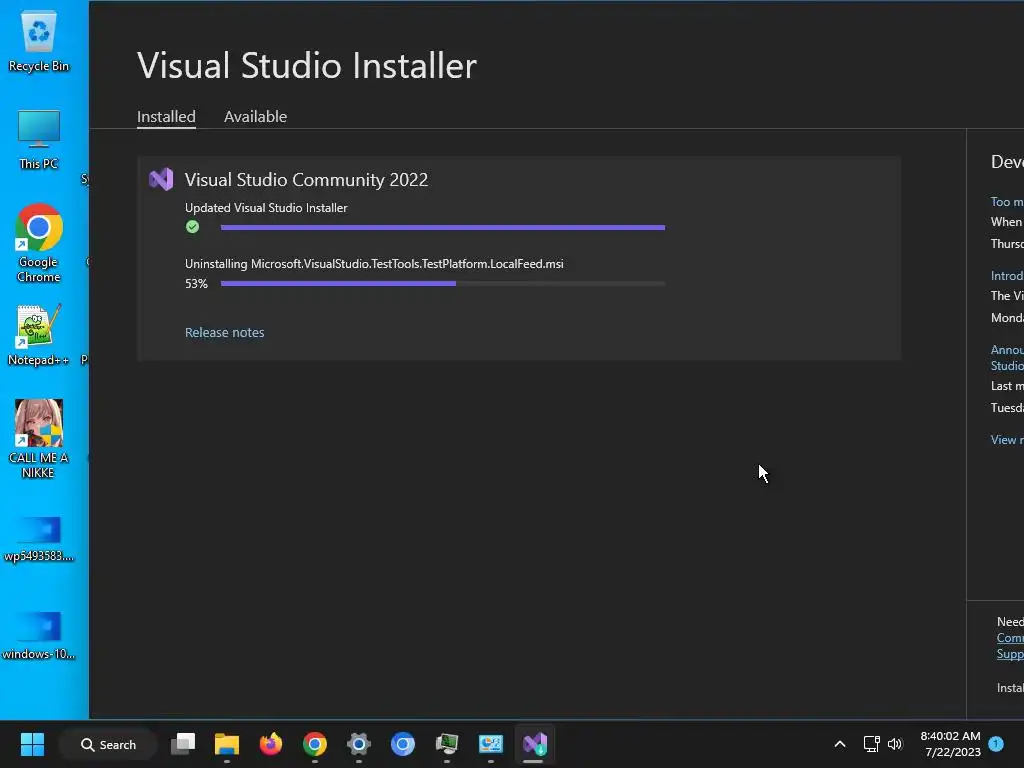Open the blue Chromium icon on taskbar
The width and height of the screenshot is (1024, 768).
point(403,744)
